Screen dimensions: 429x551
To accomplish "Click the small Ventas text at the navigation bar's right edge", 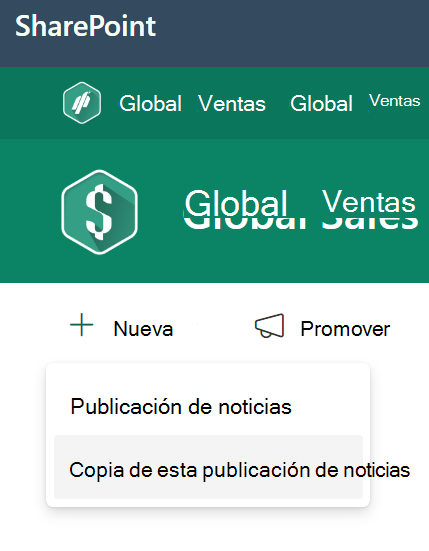I will [395, 101].
